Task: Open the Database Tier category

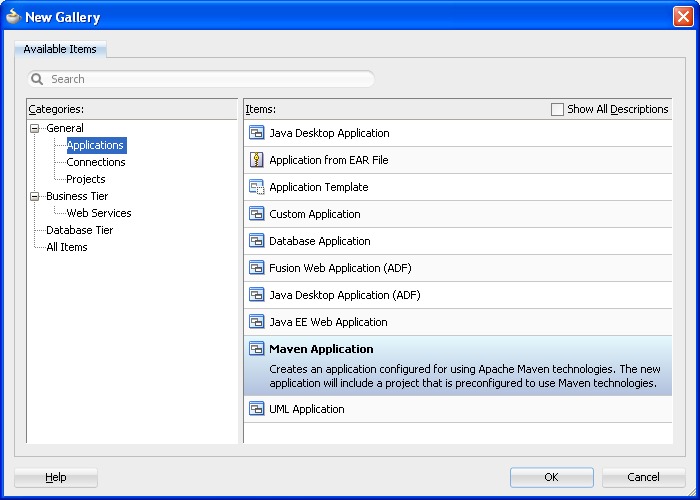Action: [x=79, y=230]
